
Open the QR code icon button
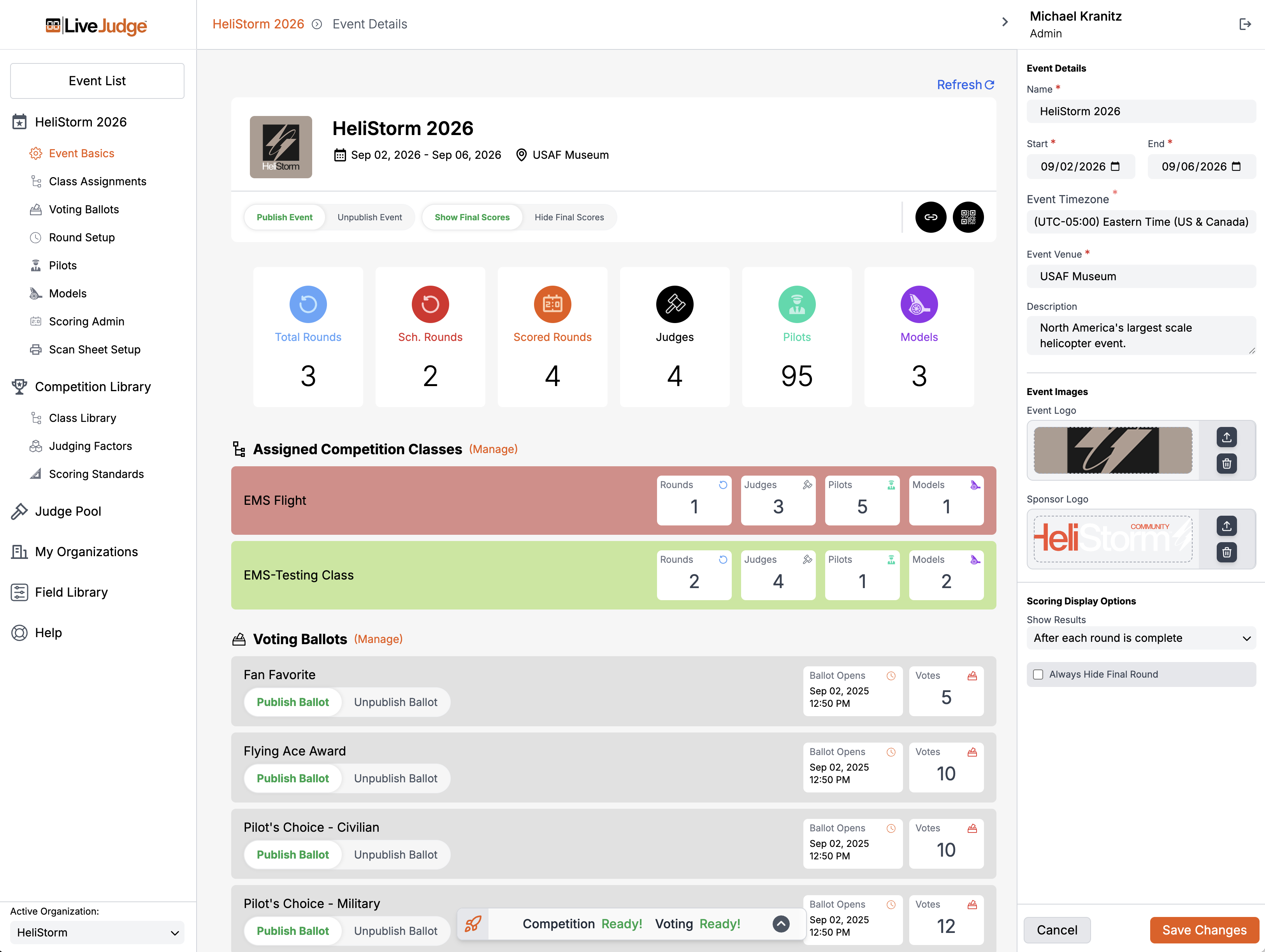click(x=968, y=217)
